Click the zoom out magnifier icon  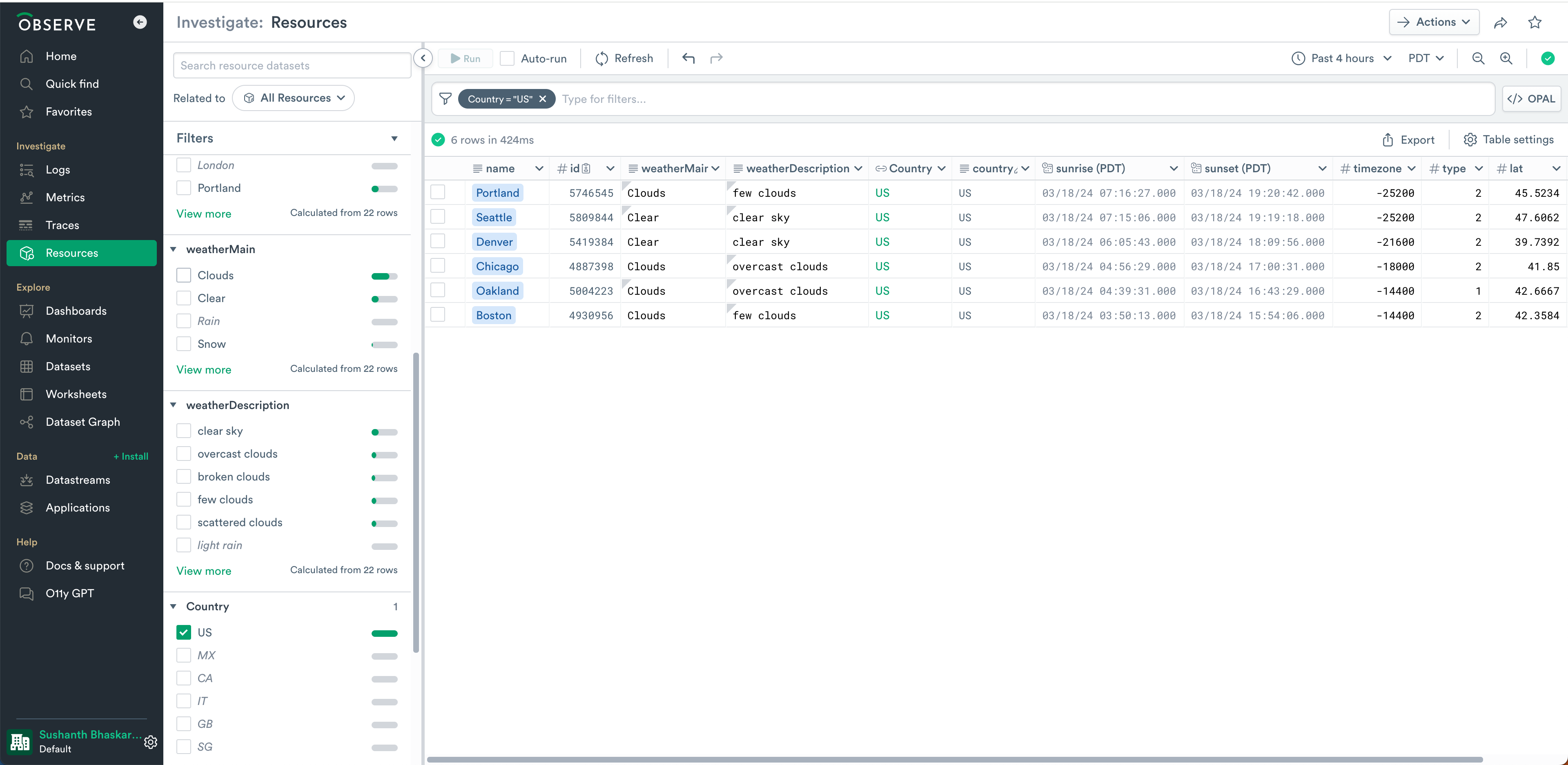(x=1478, y=58)
